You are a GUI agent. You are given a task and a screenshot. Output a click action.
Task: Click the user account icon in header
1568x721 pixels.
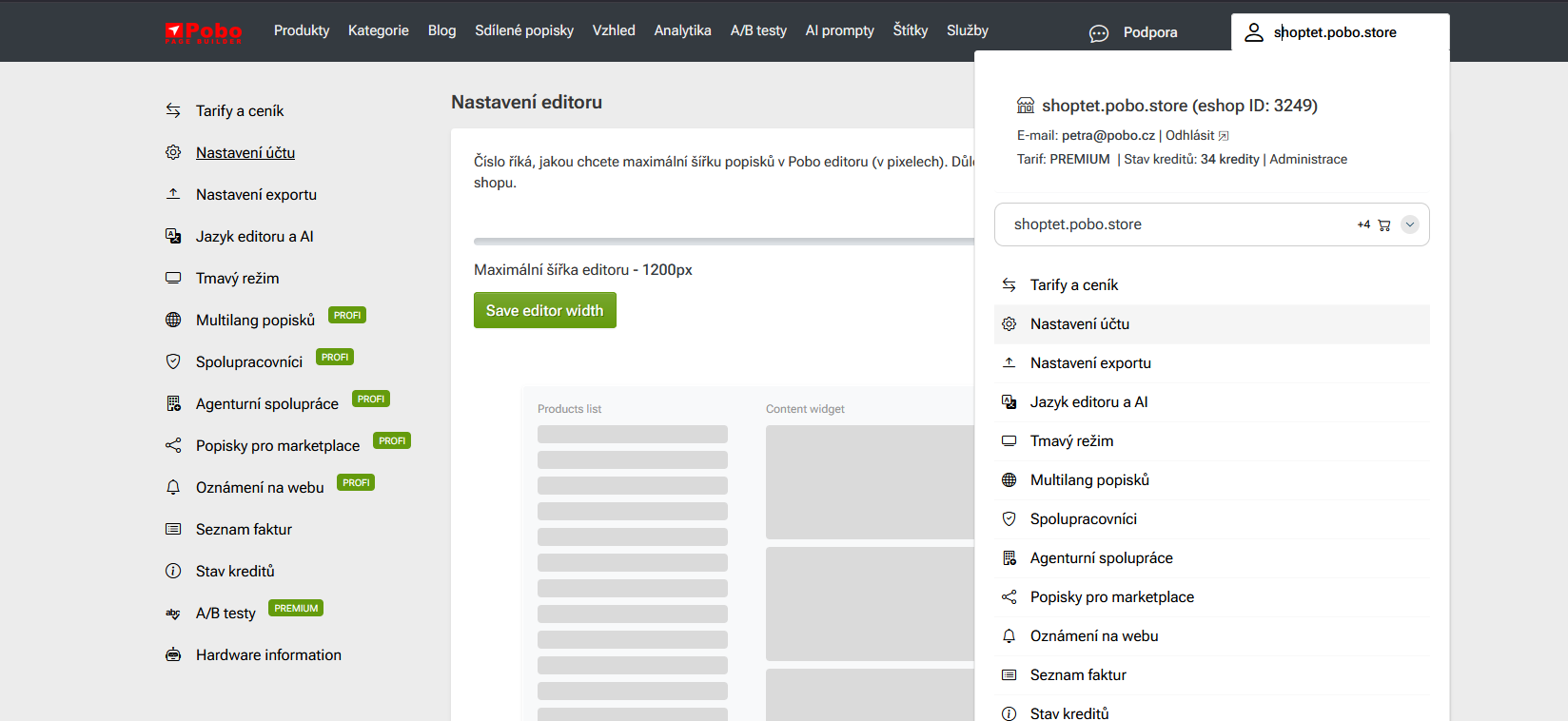[x=1254, y=32]
